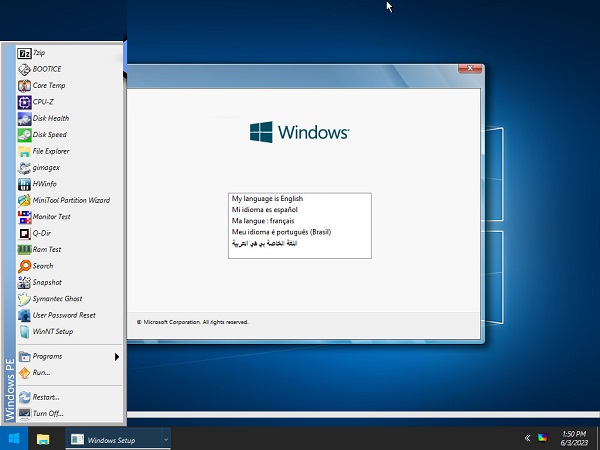
Task: Start WinNT Setup
Action: (x=52, y=331)
